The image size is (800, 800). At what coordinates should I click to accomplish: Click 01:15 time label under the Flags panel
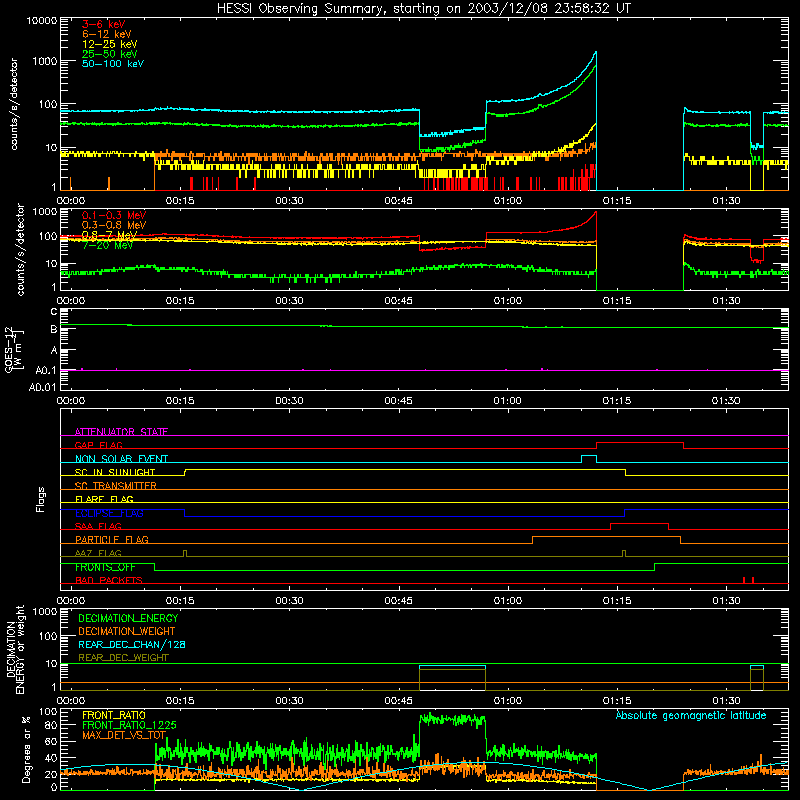coord(617,601)
